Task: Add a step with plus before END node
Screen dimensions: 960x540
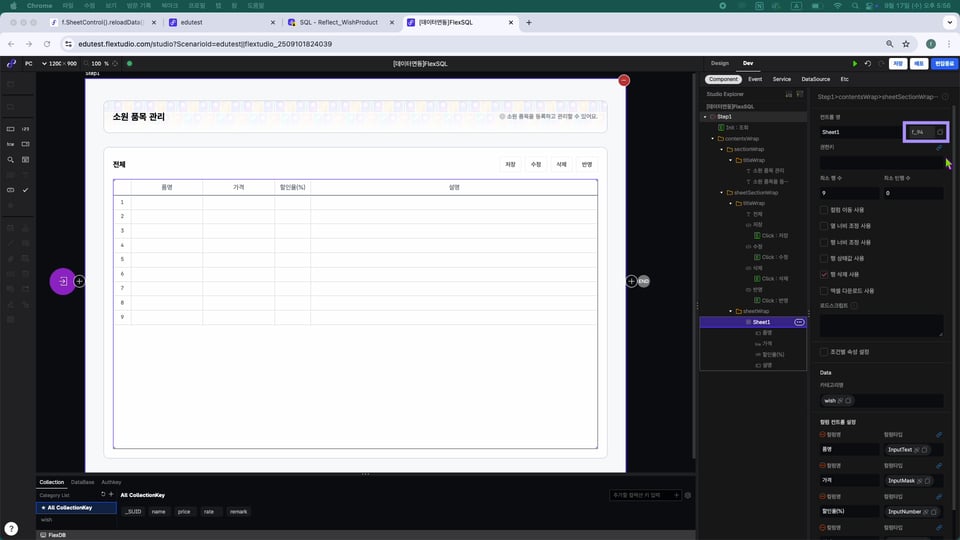Action: point(631,282)
